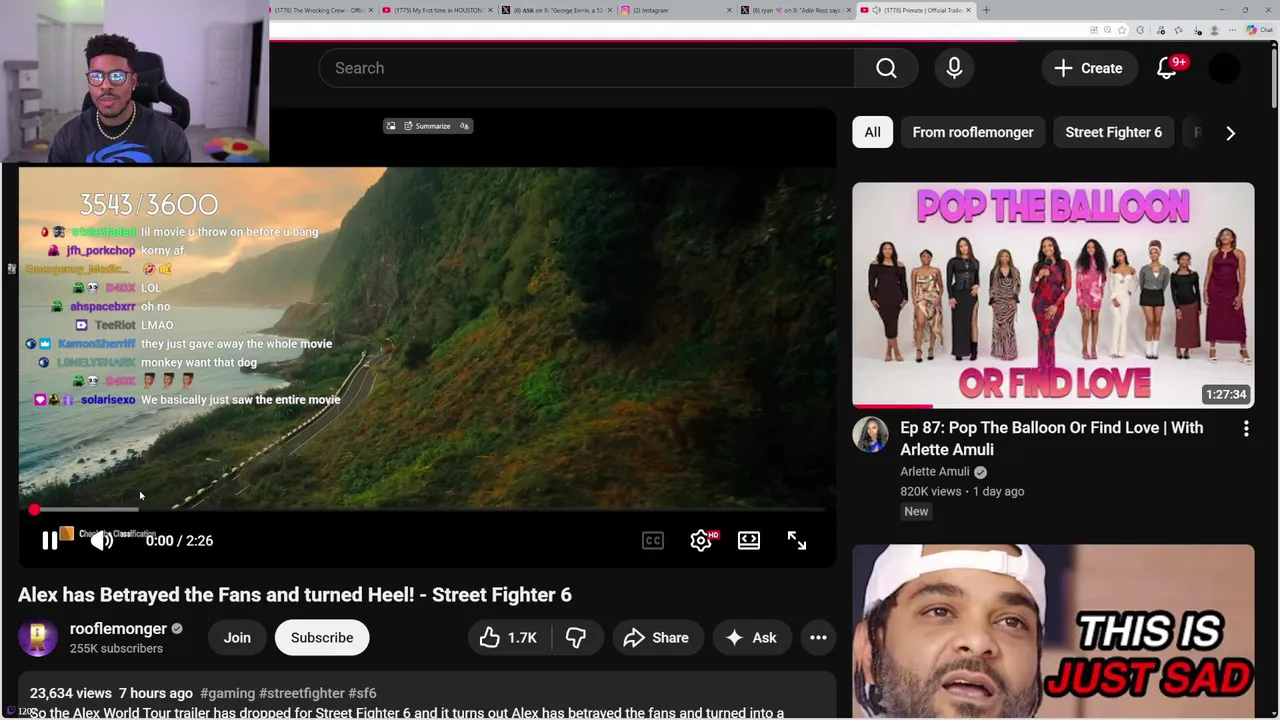Open the Pop The Balloon video thumbnail
This screenshot has height=720, width=1280.
tap(1053, 295)
